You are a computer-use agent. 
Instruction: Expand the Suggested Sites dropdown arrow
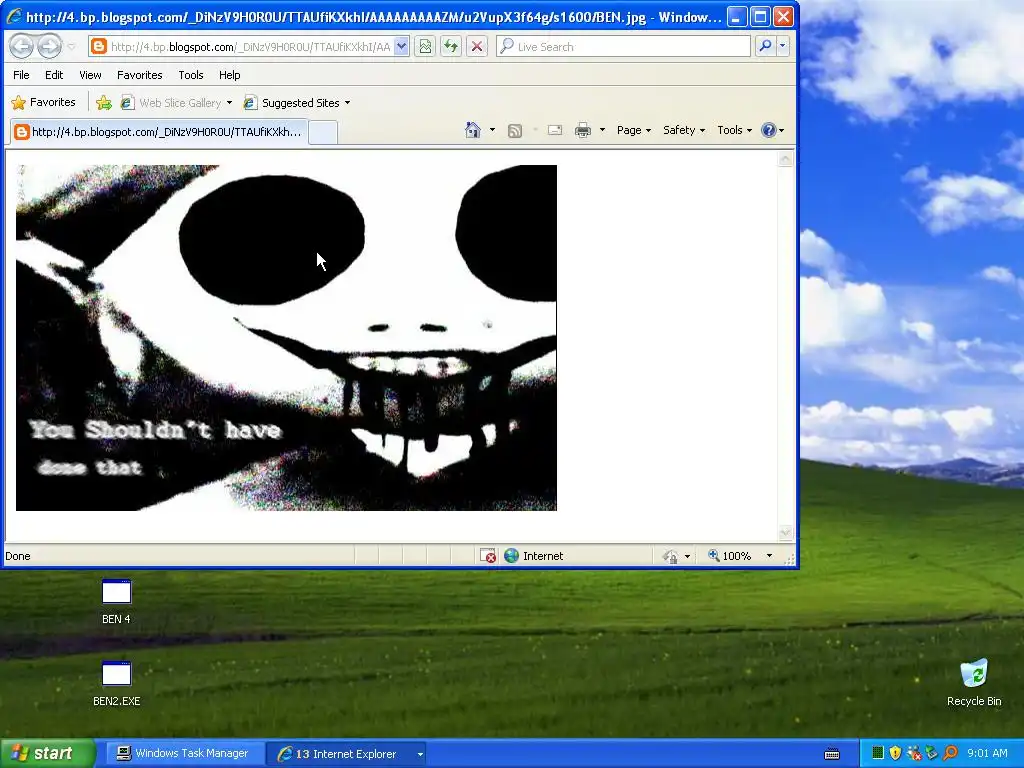[x=347, y=103]
